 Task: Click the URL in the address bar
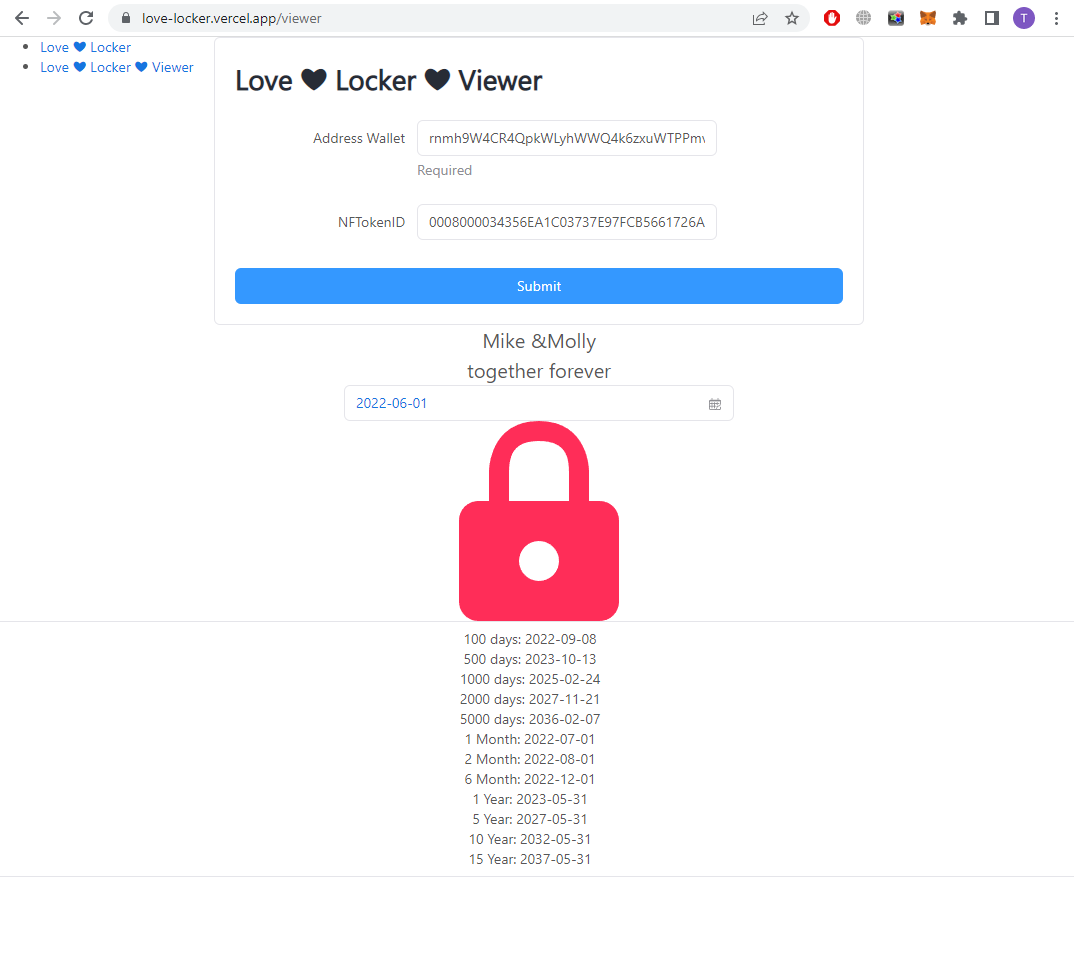(x=232, y=18)
